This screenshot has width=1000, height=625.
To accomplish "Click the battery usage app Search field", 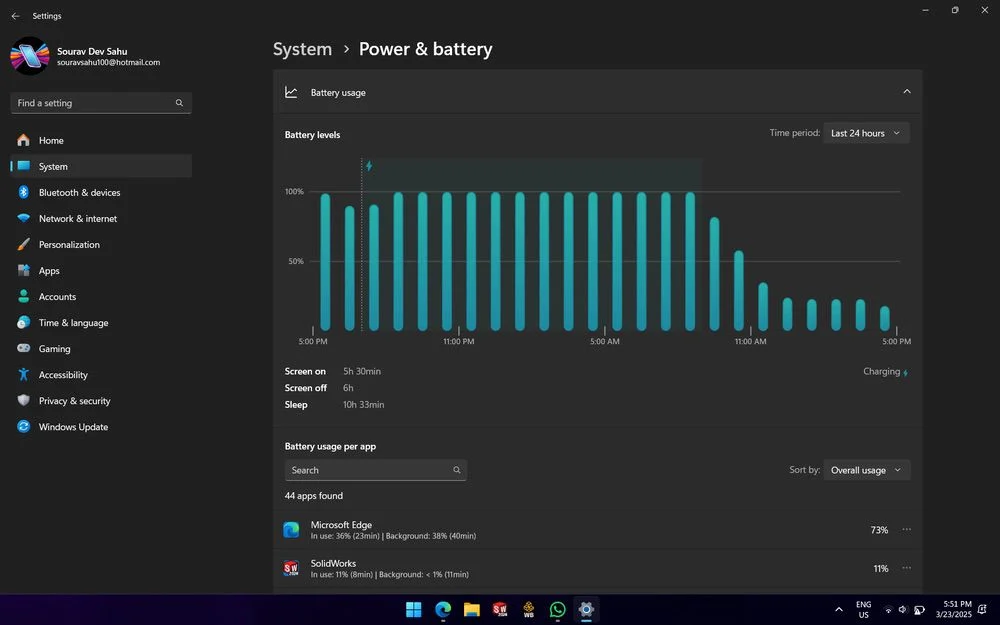I will tap(368, 470).
